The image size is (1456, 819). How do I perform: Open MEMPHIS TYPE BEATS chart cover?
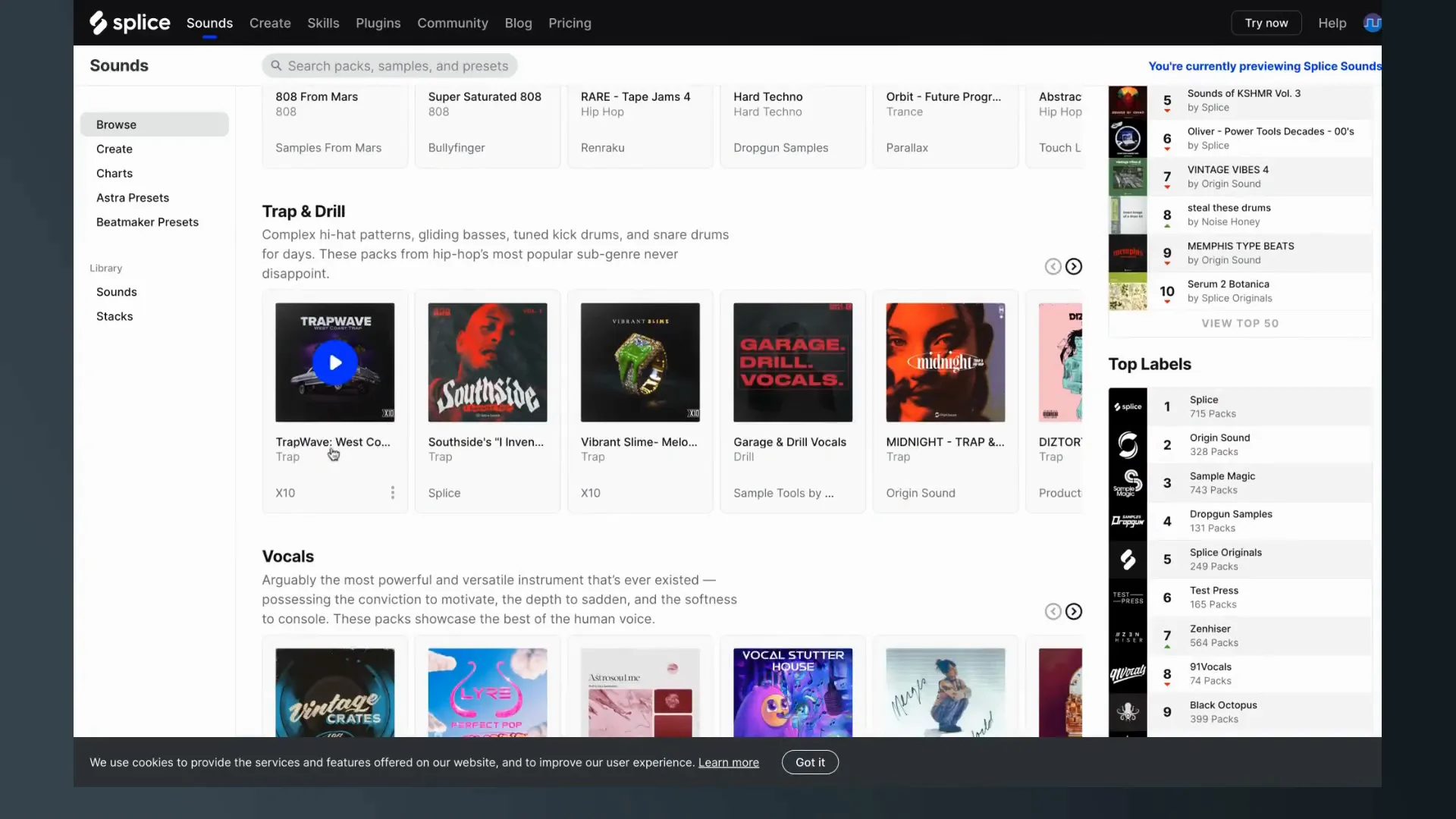[1128, 253]
